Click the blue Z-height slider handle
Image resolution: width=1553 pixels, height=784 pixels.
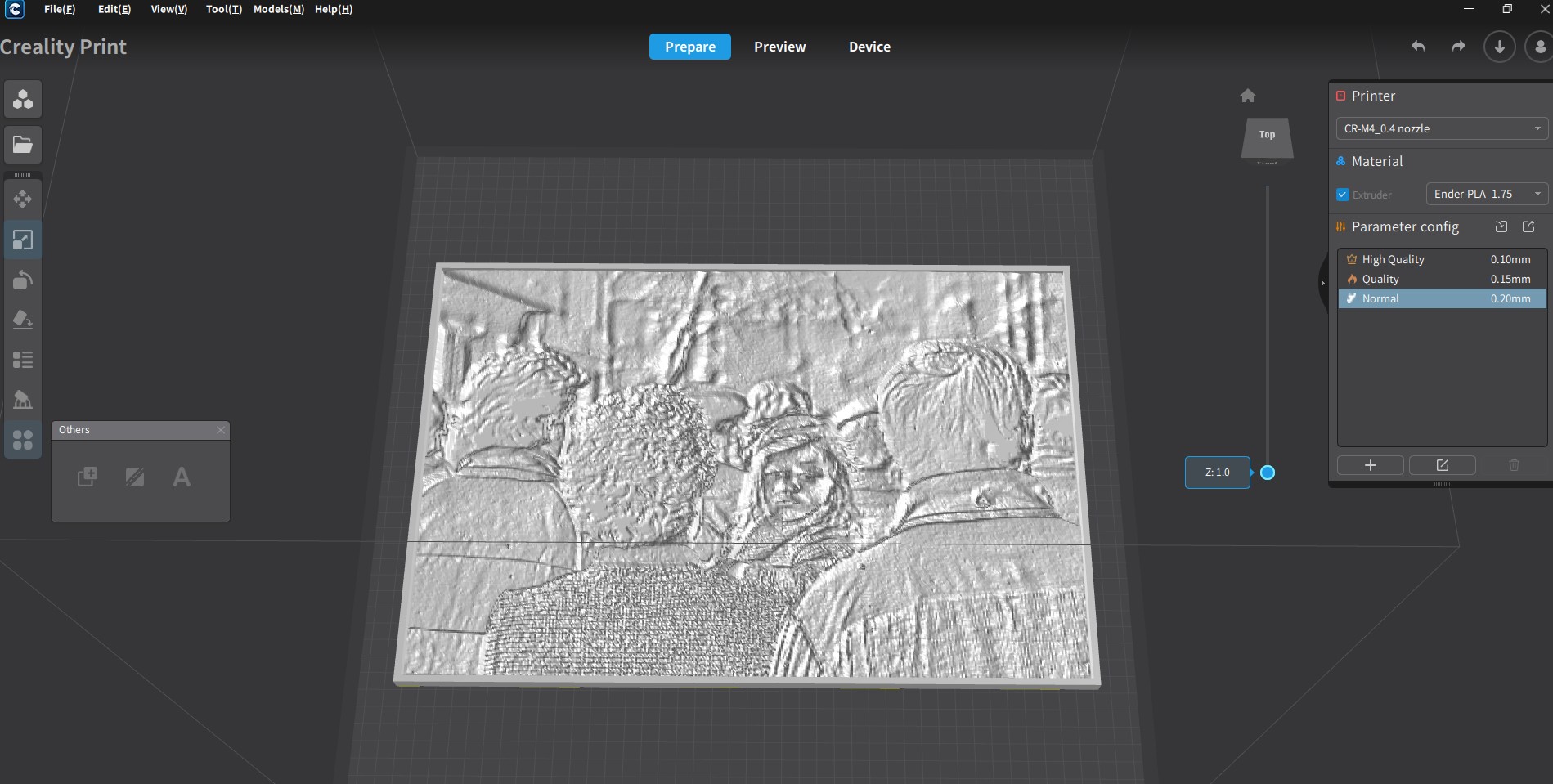coord(1267,473)
